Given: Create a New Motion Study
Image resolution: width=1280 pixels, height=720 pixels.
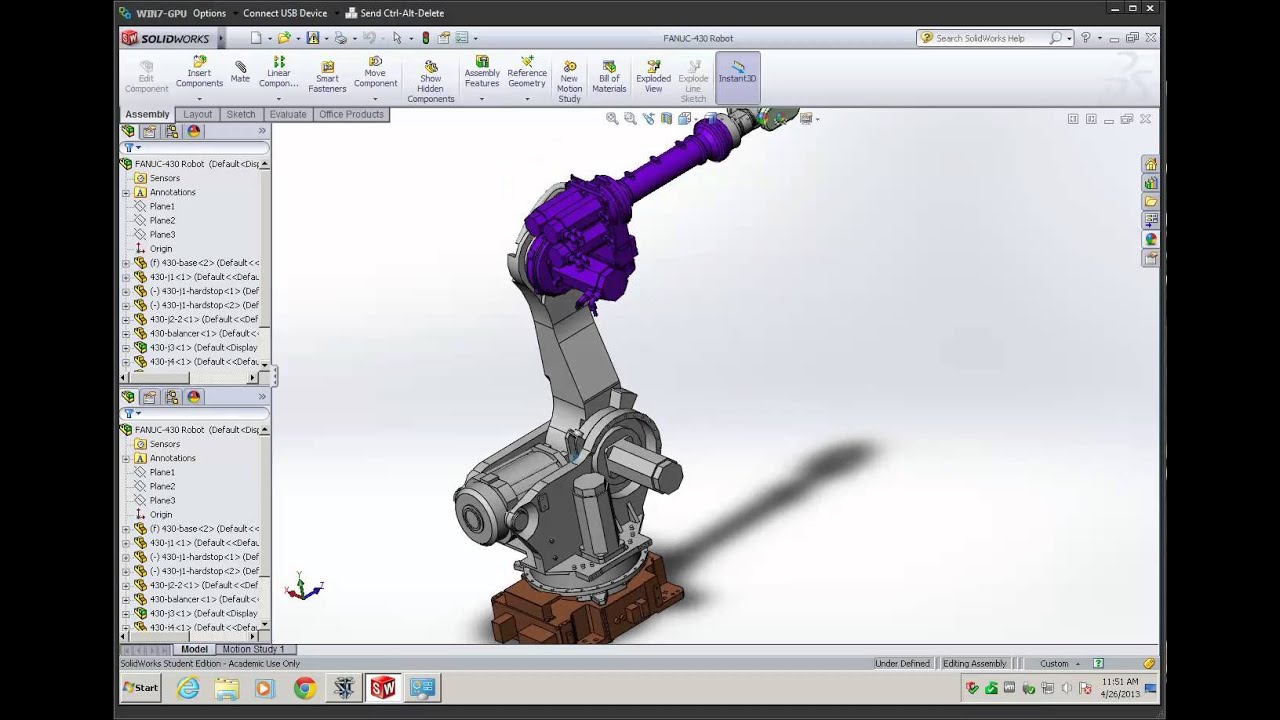Looking at the screenshot, I should (x=569, y=82).
